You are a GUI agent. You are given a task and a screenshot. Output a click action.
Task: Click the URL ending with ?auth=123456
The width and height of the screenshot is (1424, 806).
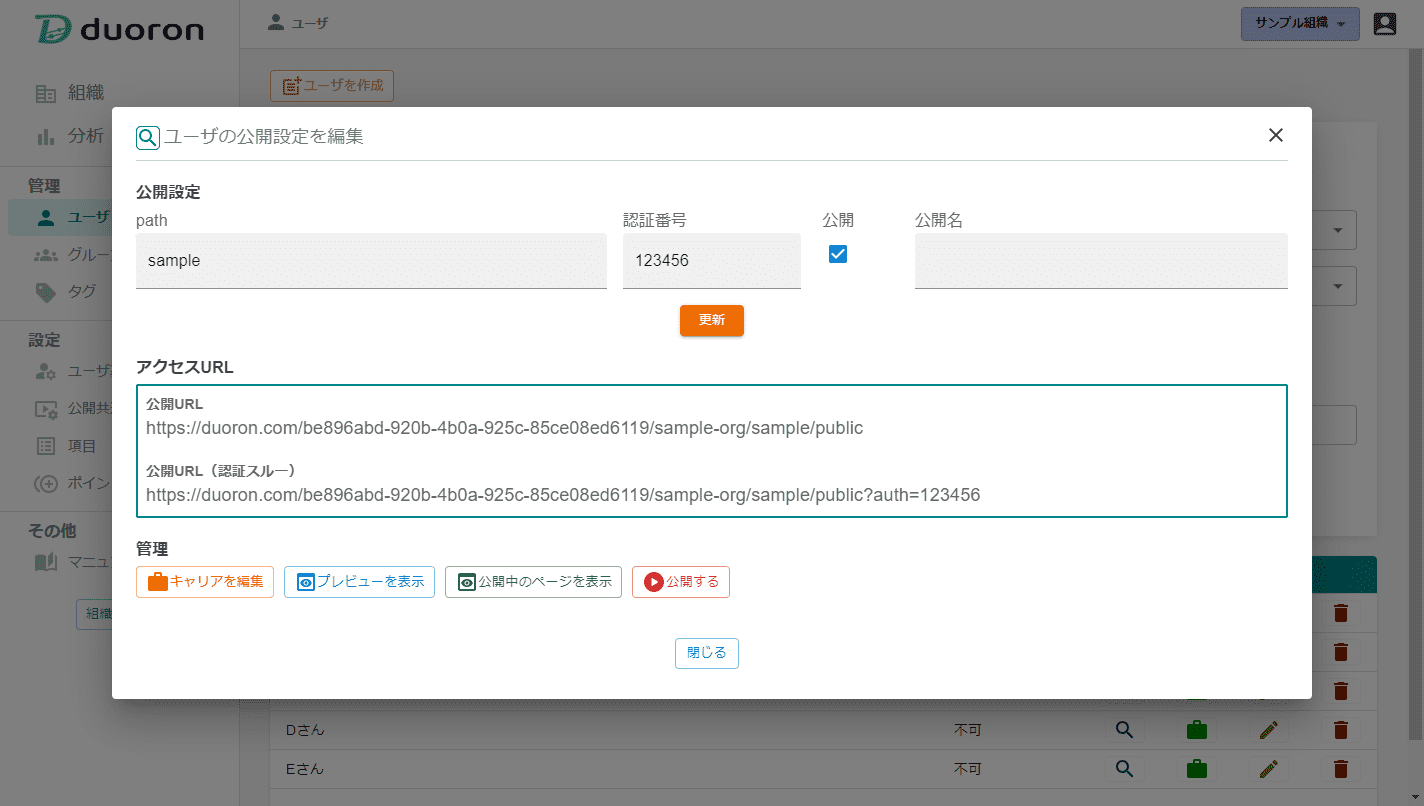563,494
